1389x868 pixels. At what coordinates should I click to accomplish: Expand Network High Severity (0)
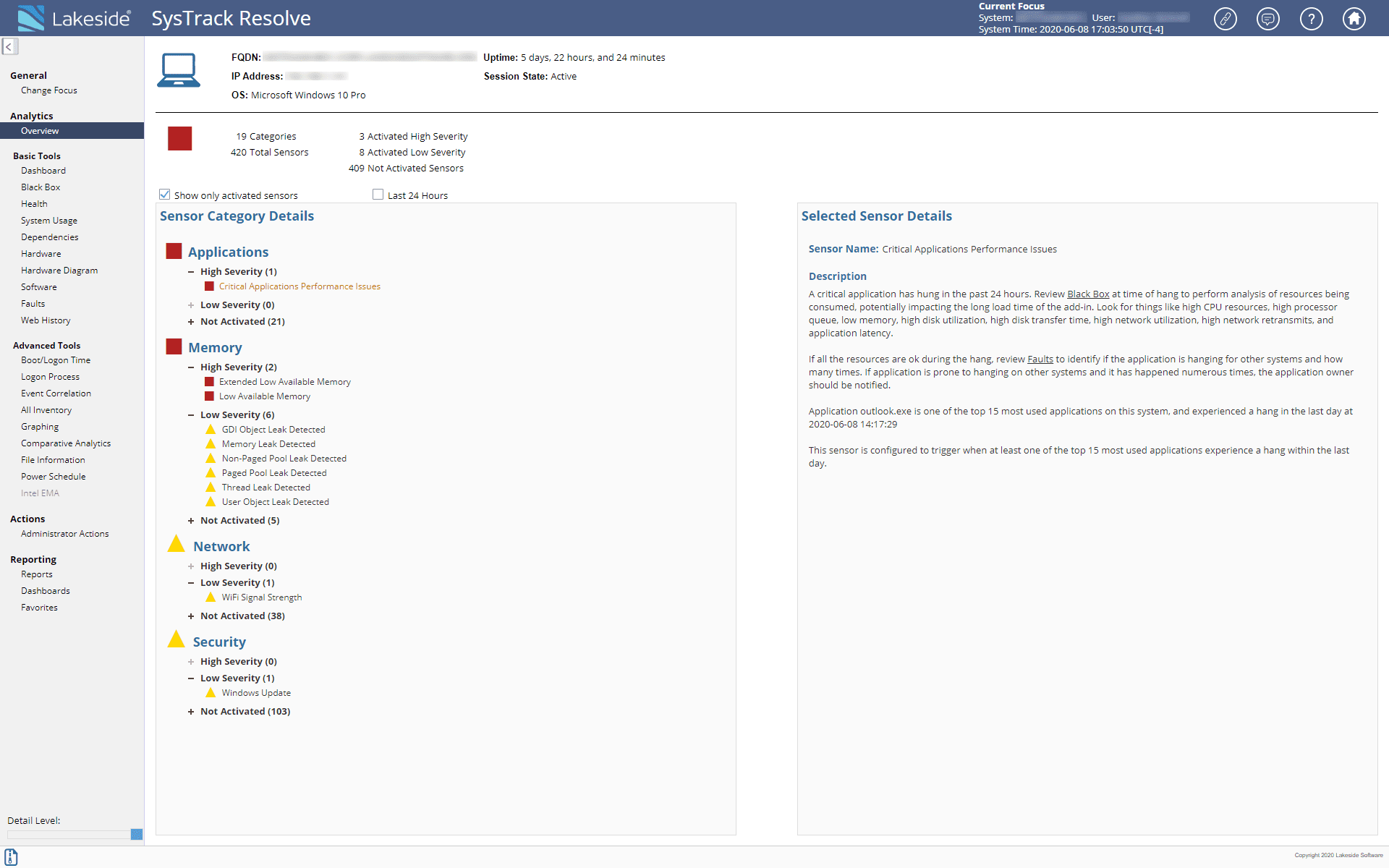pyautogui.click(x=191, y=566)
